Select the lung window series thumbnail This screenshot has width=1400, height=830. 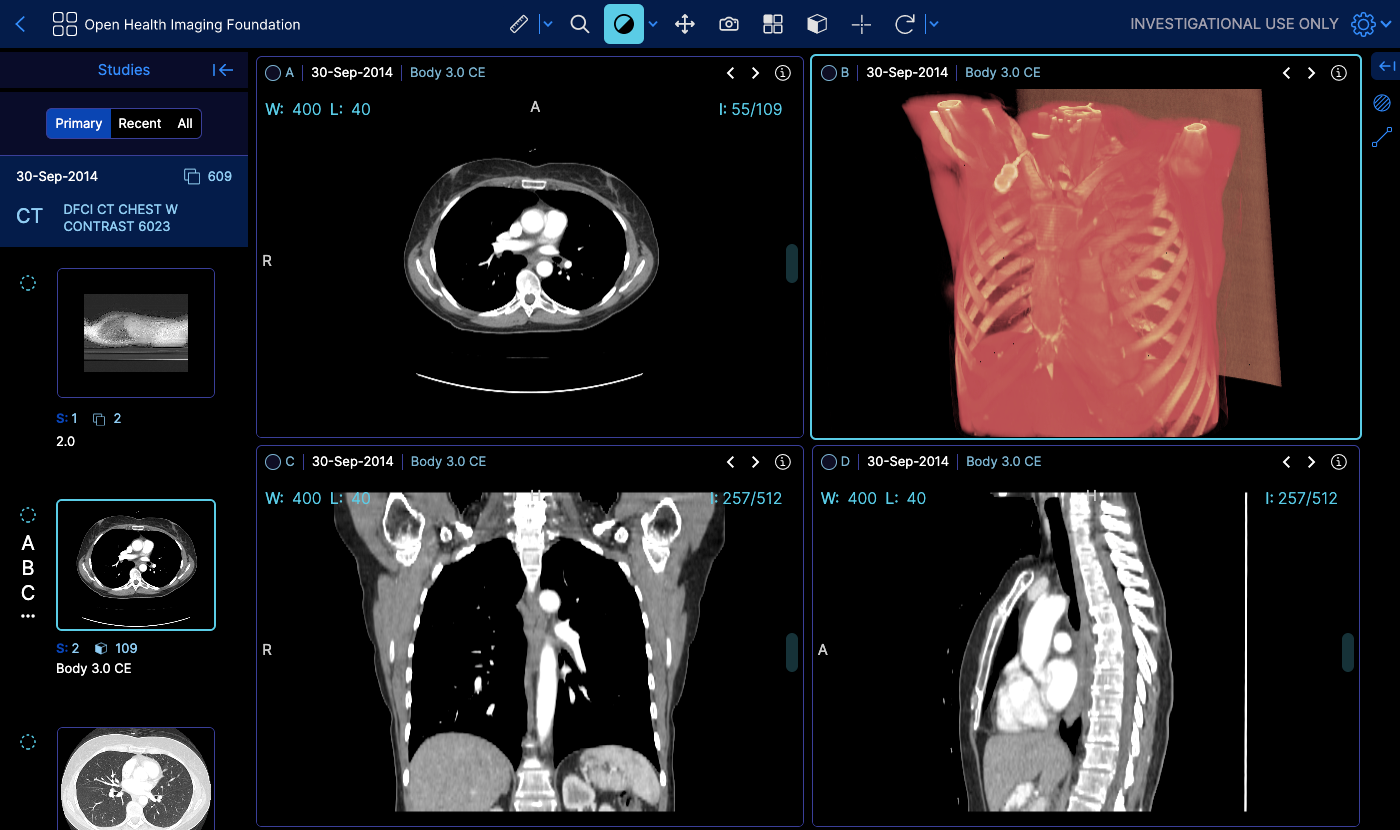coord(136,778)
